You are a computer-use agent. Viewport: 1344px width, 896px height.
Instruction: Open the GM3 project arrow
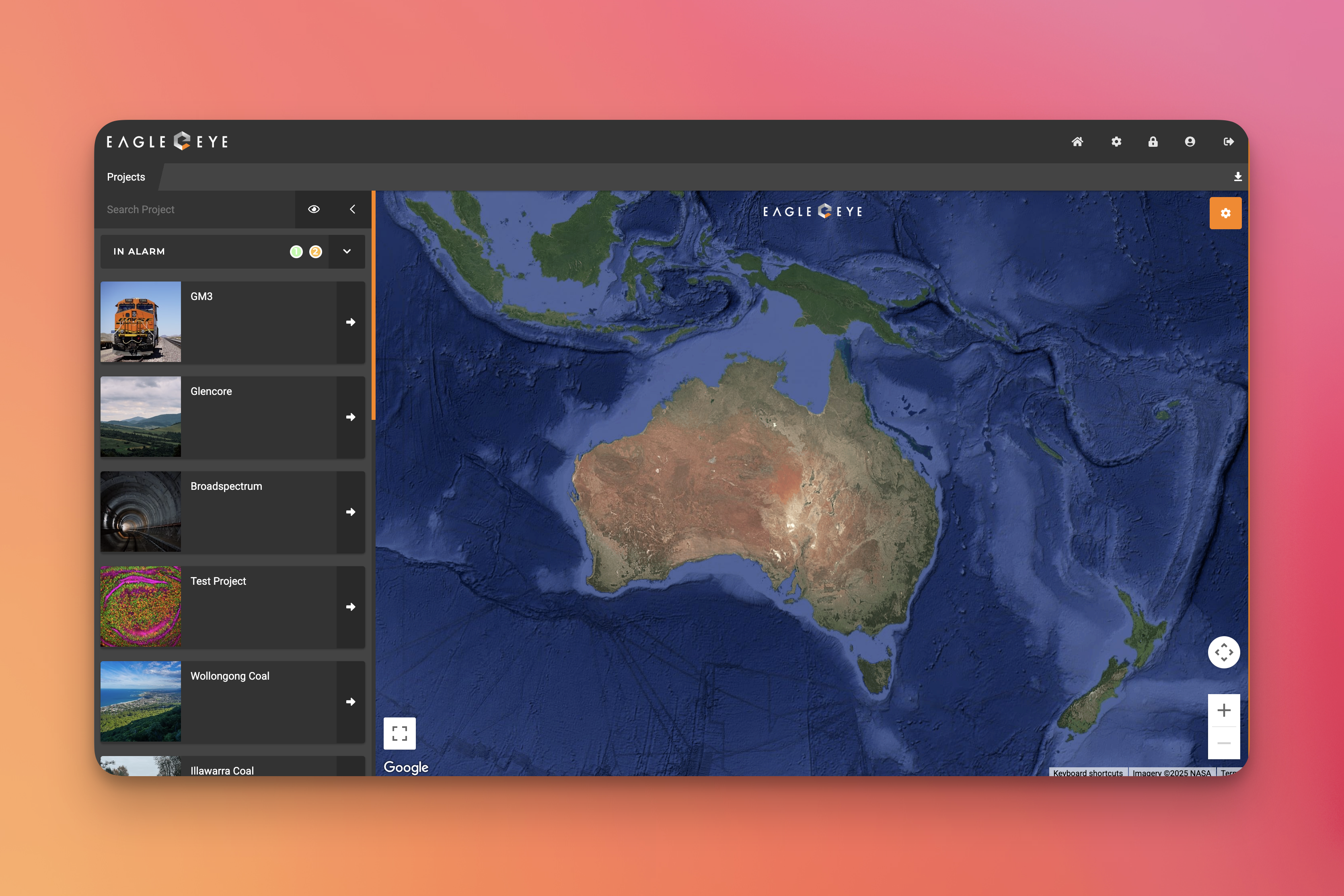[x=350, y=322]
